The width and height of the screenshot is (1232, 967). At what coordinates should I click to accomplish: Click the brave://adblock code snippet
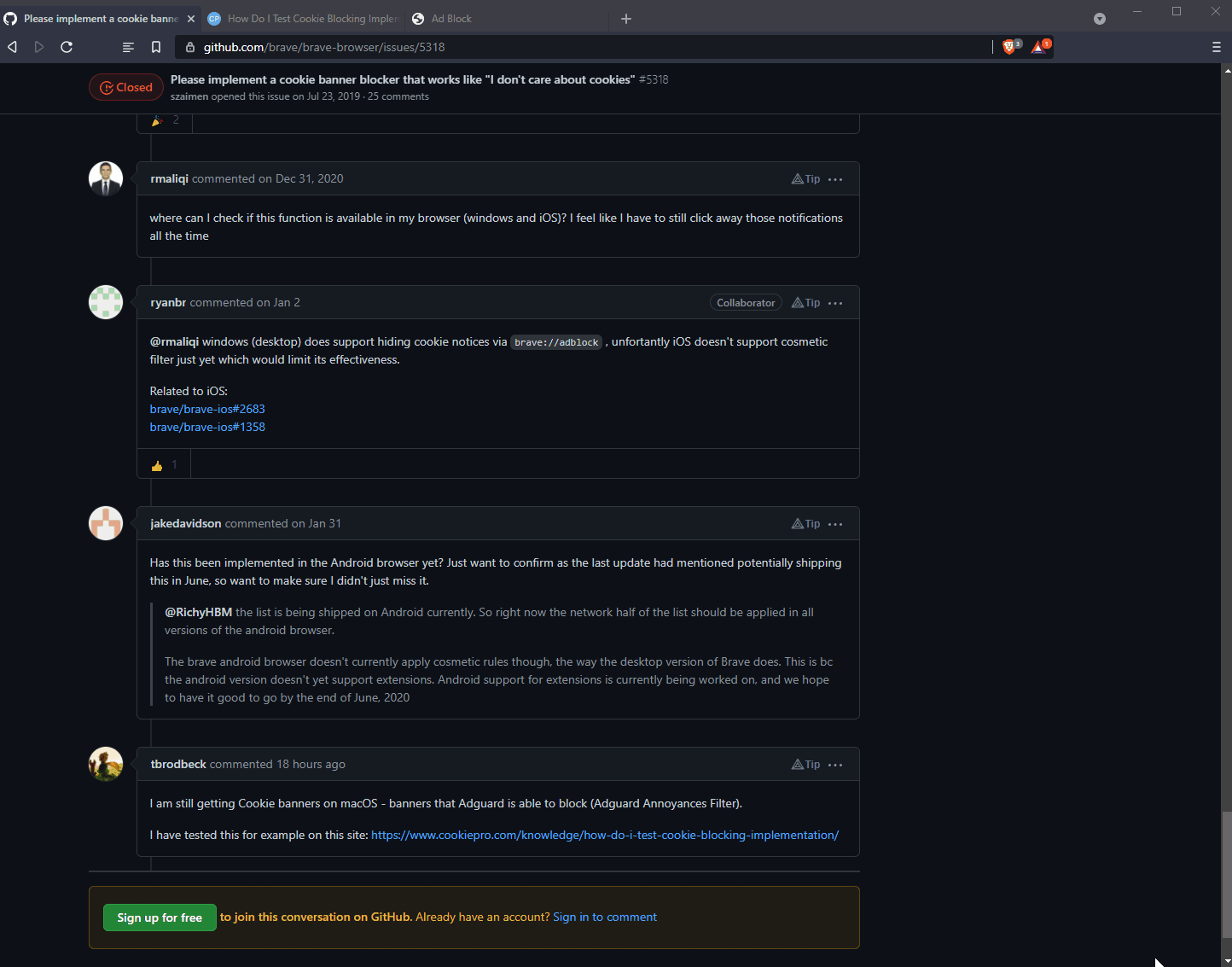tap(556, 342)
